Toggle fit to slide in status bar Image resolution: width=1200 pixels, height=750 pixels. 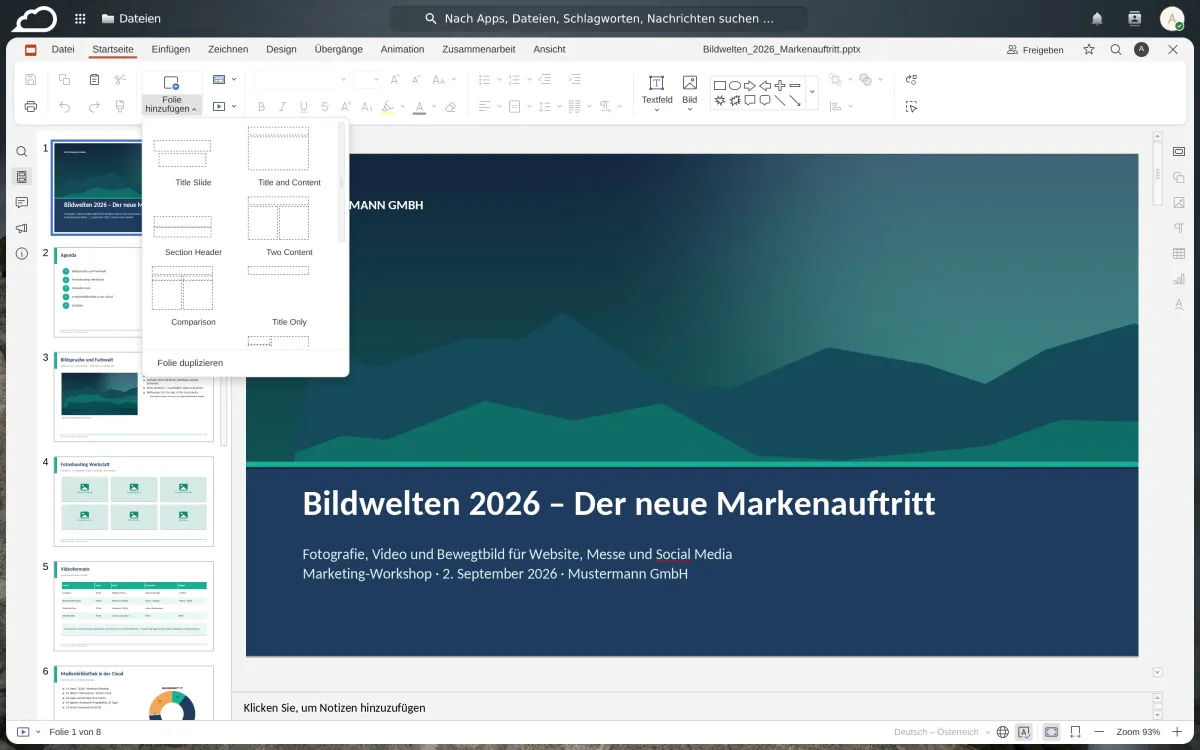[x=1052, y=732]
